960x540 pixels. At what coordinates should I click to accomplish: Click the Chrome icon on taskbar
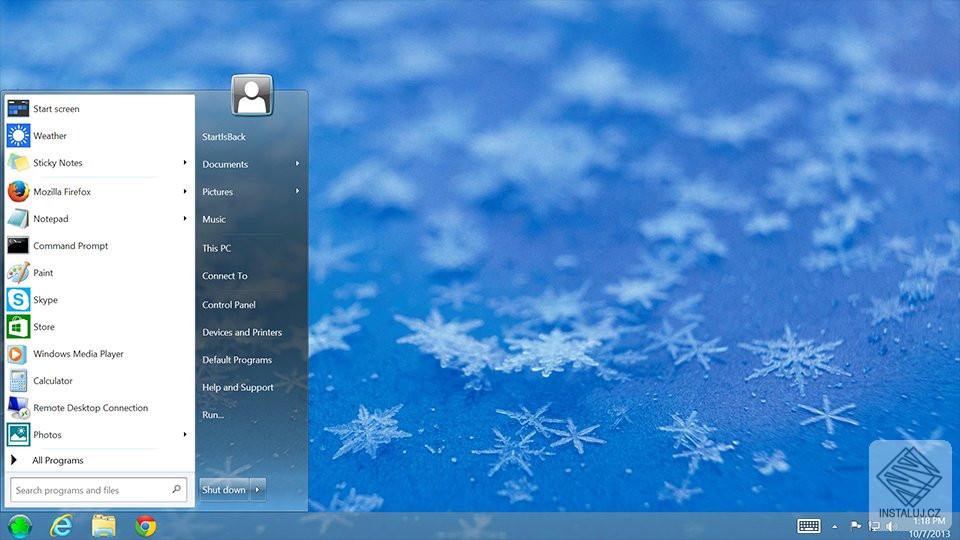click(x=145, y=526)
